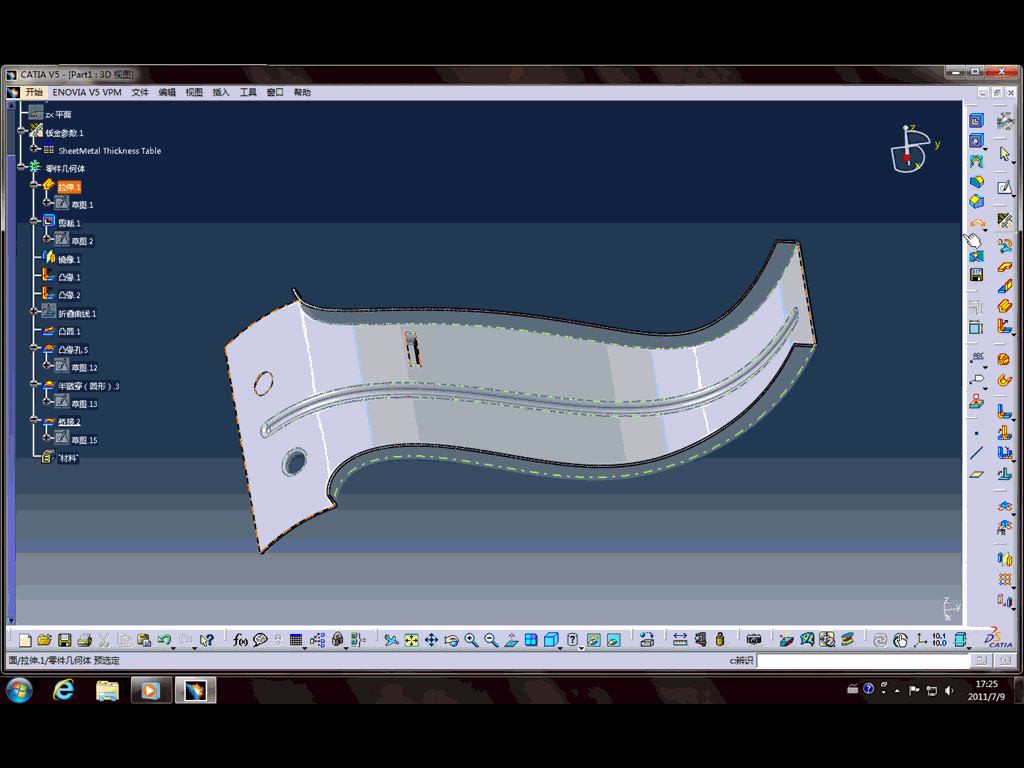Image resolution: width=1024 pixels, height=768 pixels.
Task: Collapse the 零件几何体 tree node
Action: tap(22, 167)
